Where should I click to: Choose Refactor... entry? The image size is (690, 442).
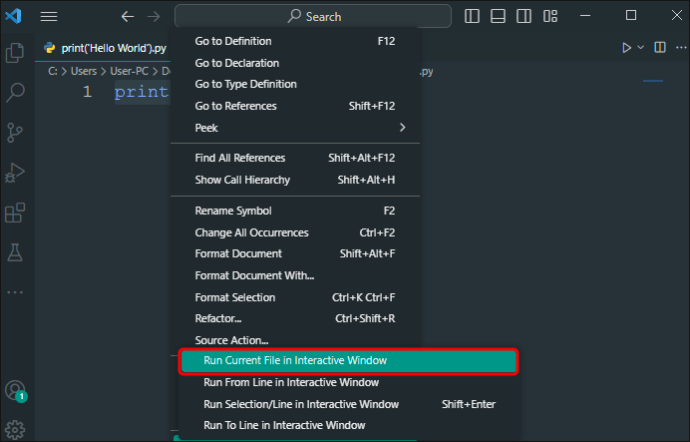[x=295, y=318]
